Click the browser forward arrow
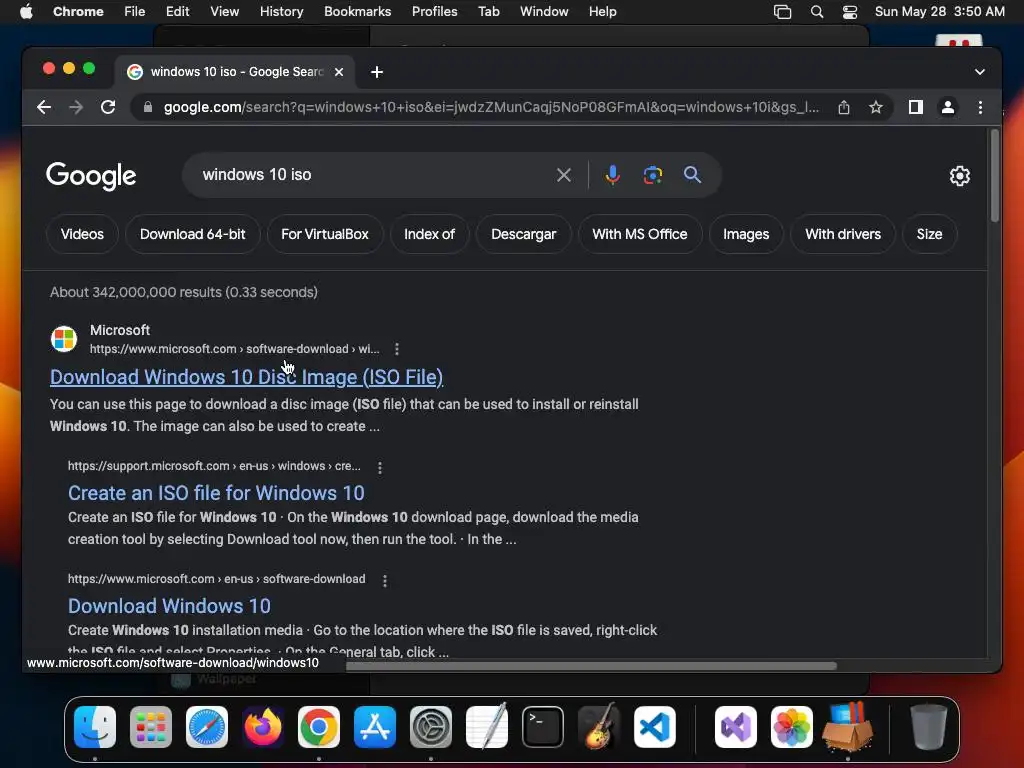 pyautogui.click(x=76, y=107)
